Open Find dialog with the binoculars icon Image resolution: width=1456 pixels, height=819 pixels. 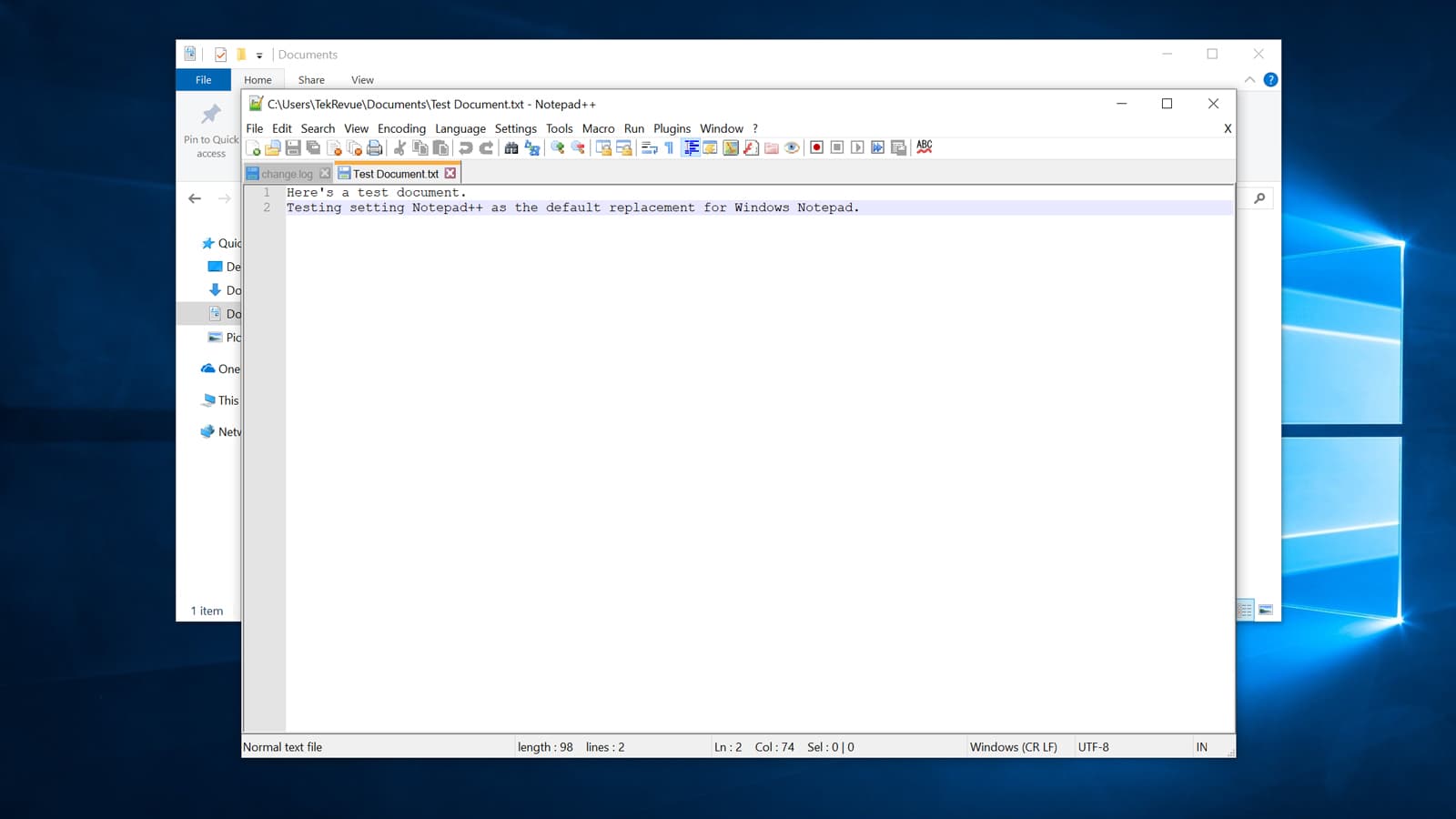tap(511, 147)
